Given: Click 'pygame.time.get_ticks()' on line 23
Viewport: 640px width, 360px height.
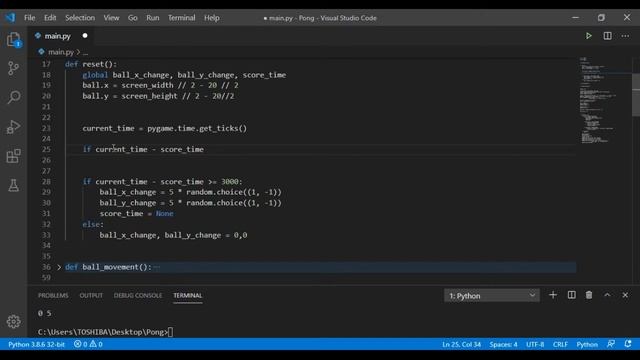Looking at the screenshot, I should 197,128.
